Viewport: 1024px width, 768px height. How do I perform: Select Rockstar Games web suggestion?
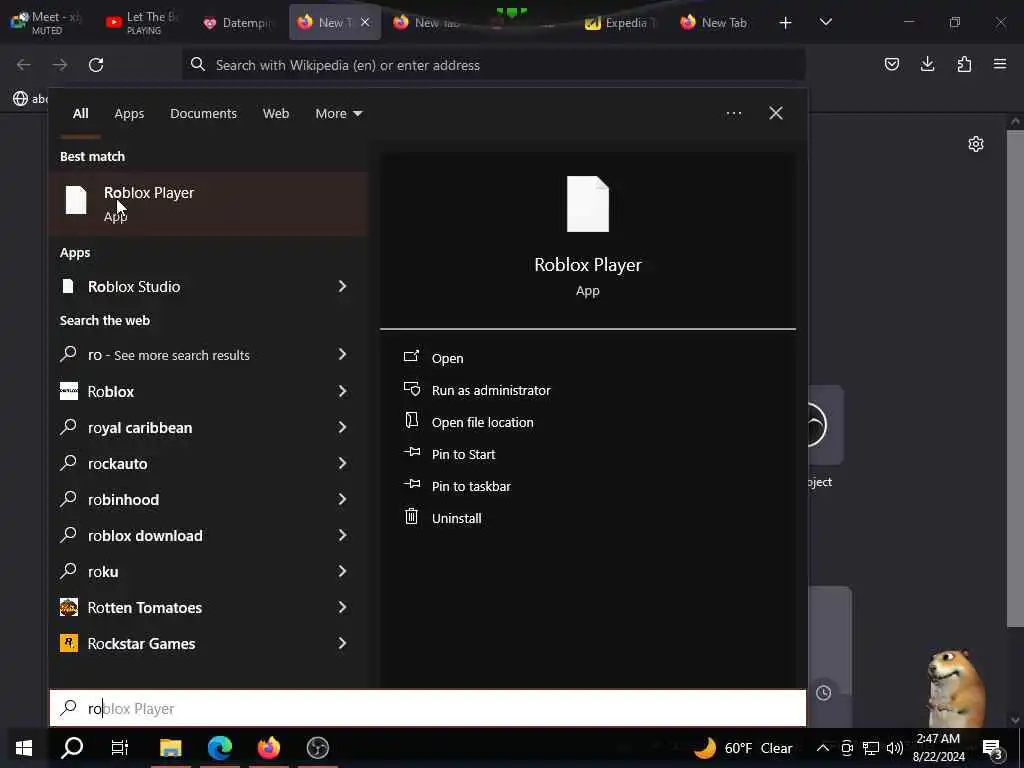(141, 643)
